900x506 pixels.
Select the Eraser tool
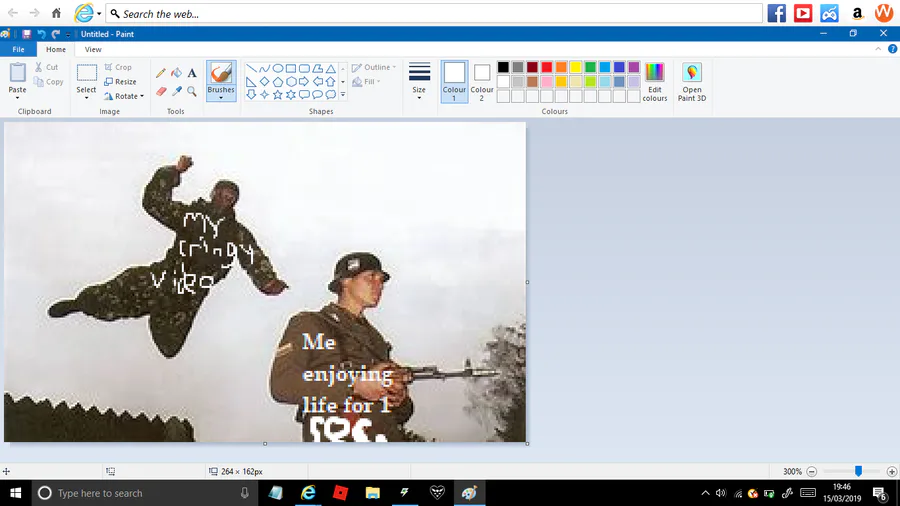[161, 91]
